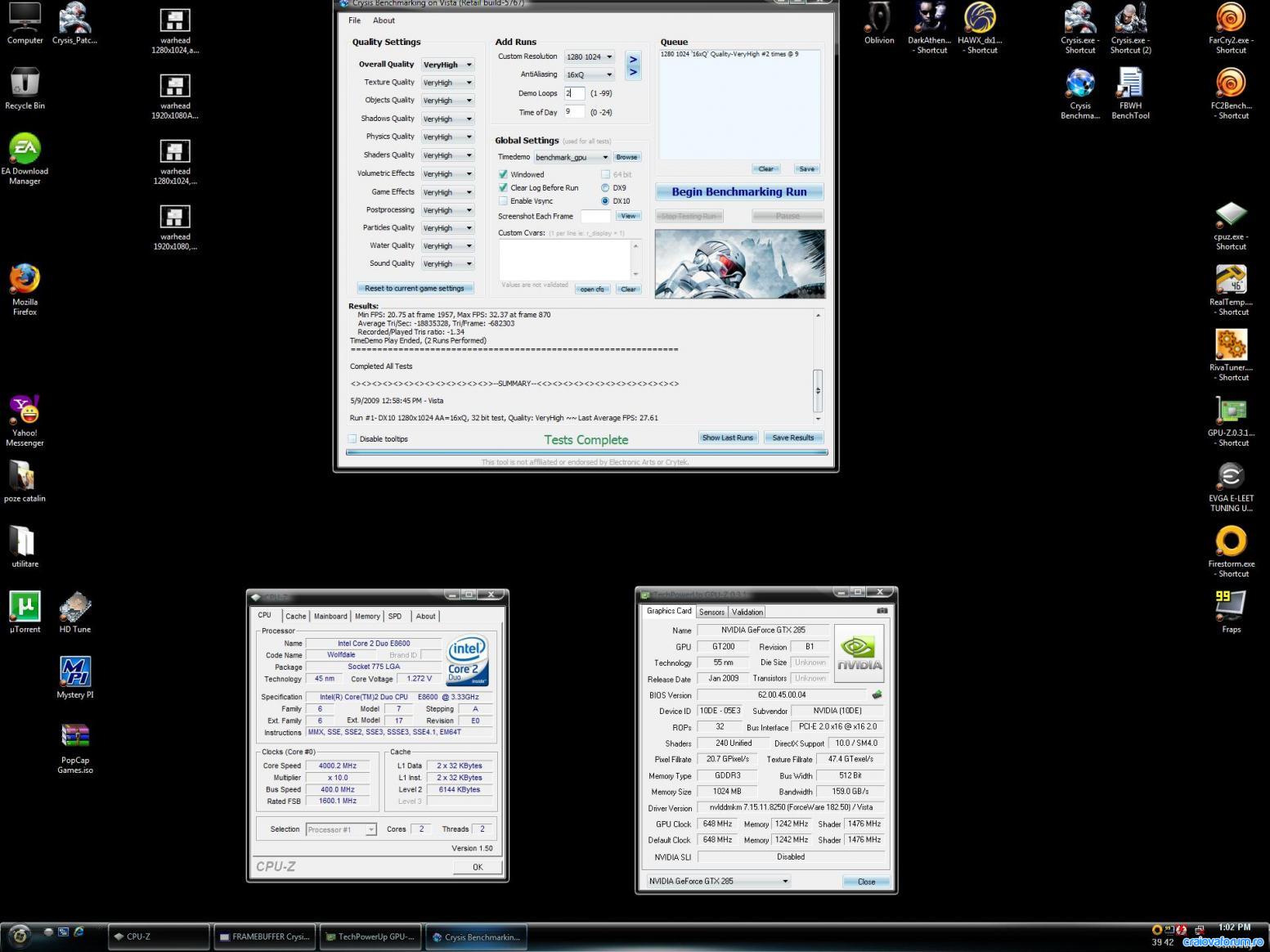Image resolution: width=1270 pixels, height=952 pixels.
Task: Expand the Water Quality dropdown
Action: click(447, 245)
